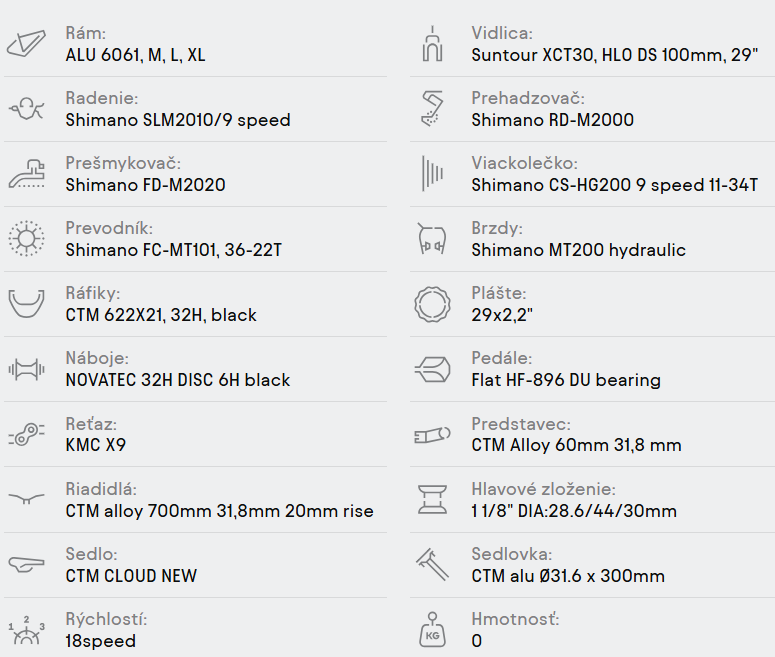
Task: Click the chain link icon by Reťaz
Action: (27, 434)
